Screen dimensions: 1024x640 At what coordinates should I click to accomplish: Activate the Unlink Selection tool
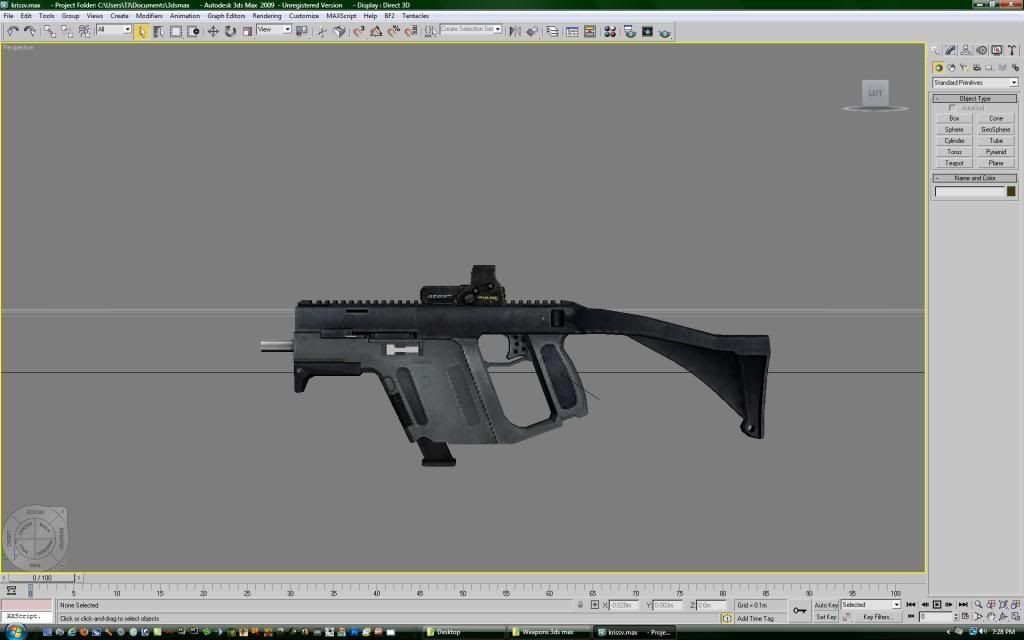point(67,31)
